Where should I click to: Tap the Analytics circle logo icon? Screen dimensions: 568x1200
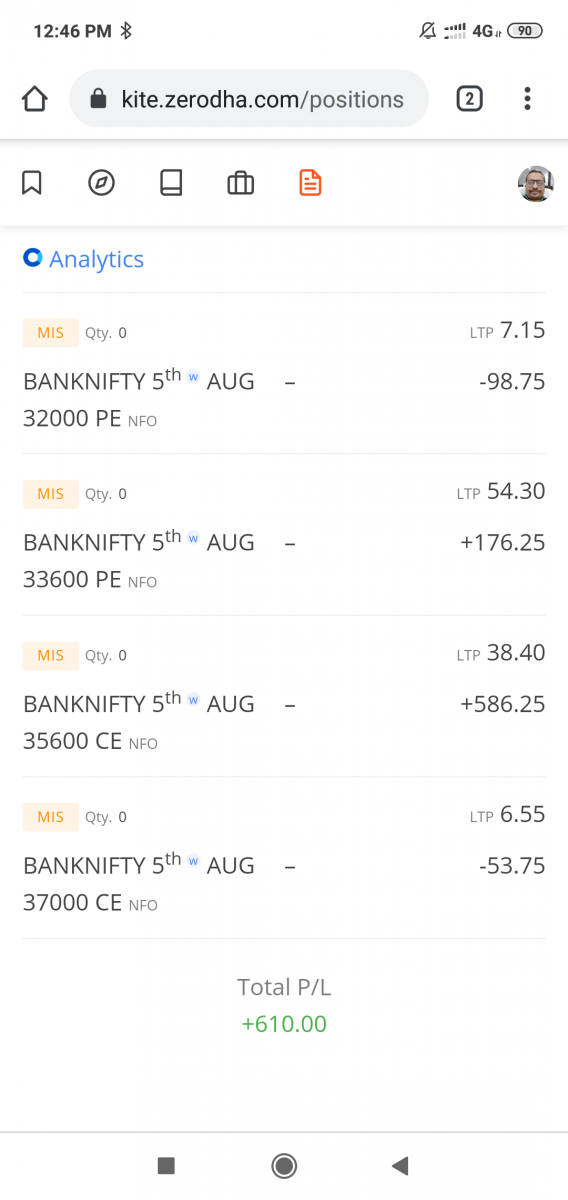(x=32, y=258)
